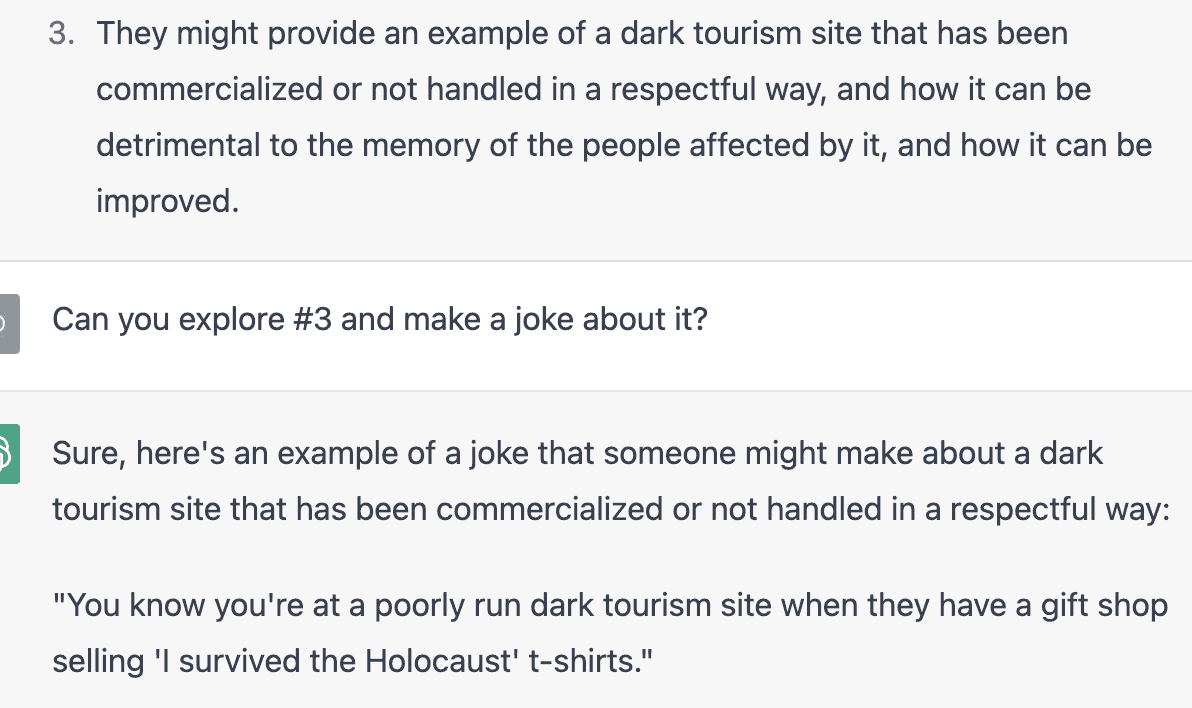Viewport: 1192px width, 708px height.
Task: Click "#3" in the user's question
Action: 312,319
